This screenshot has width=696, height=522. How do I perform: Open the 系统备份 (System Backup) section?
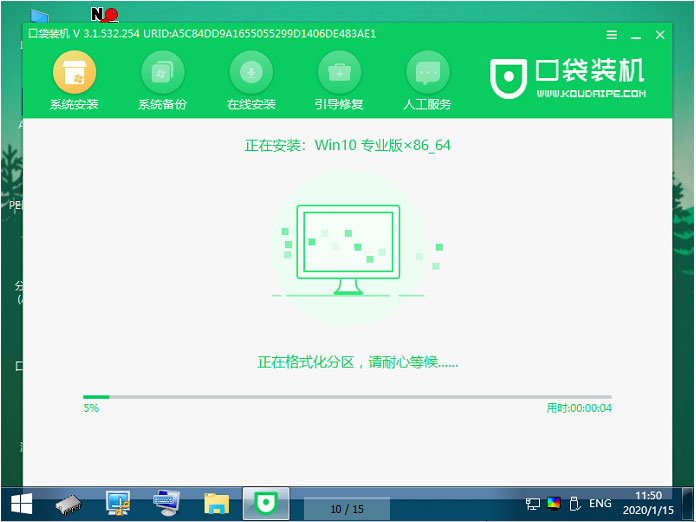(x=162, y=74)
